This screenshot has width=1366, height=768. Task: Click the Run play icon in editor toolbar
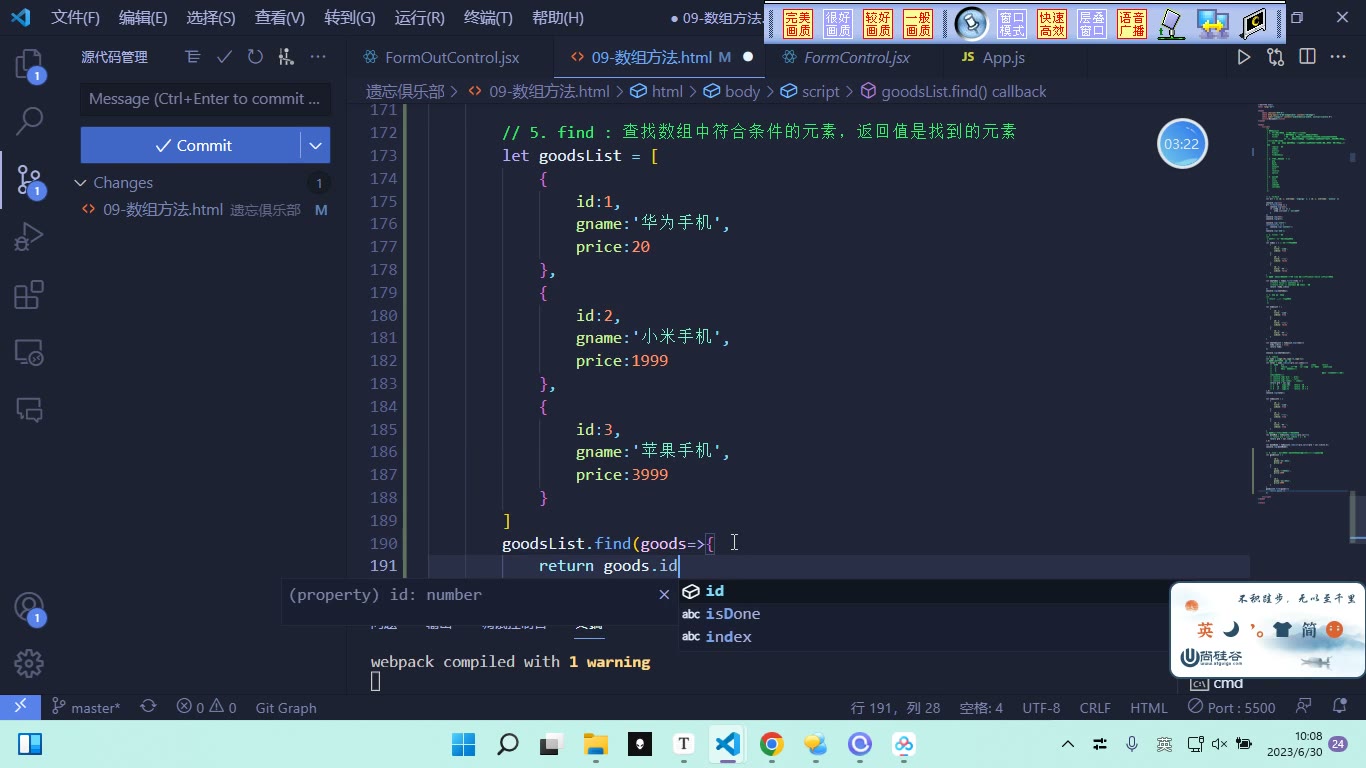point(1244,57)
